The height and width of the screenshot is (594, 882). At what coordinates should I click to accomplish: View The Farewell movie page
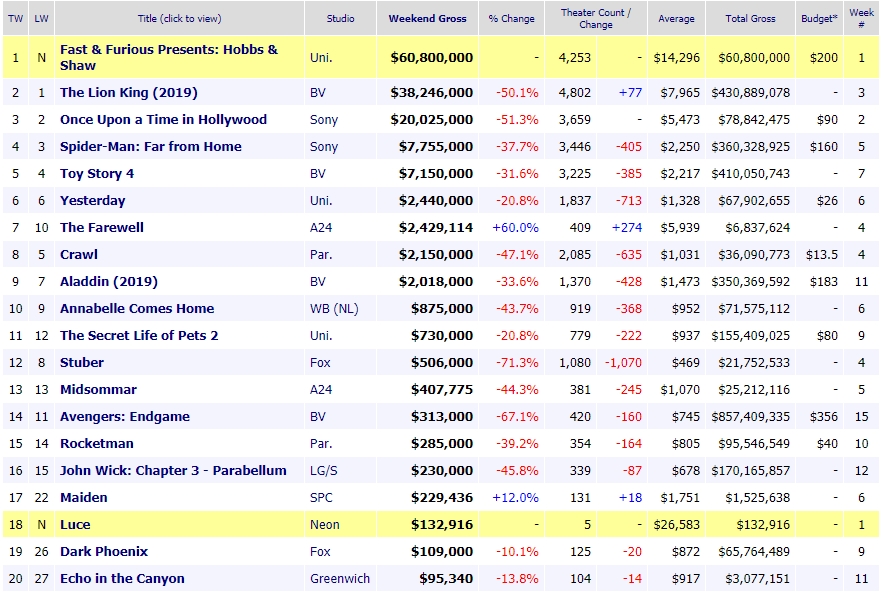(102, 228)
